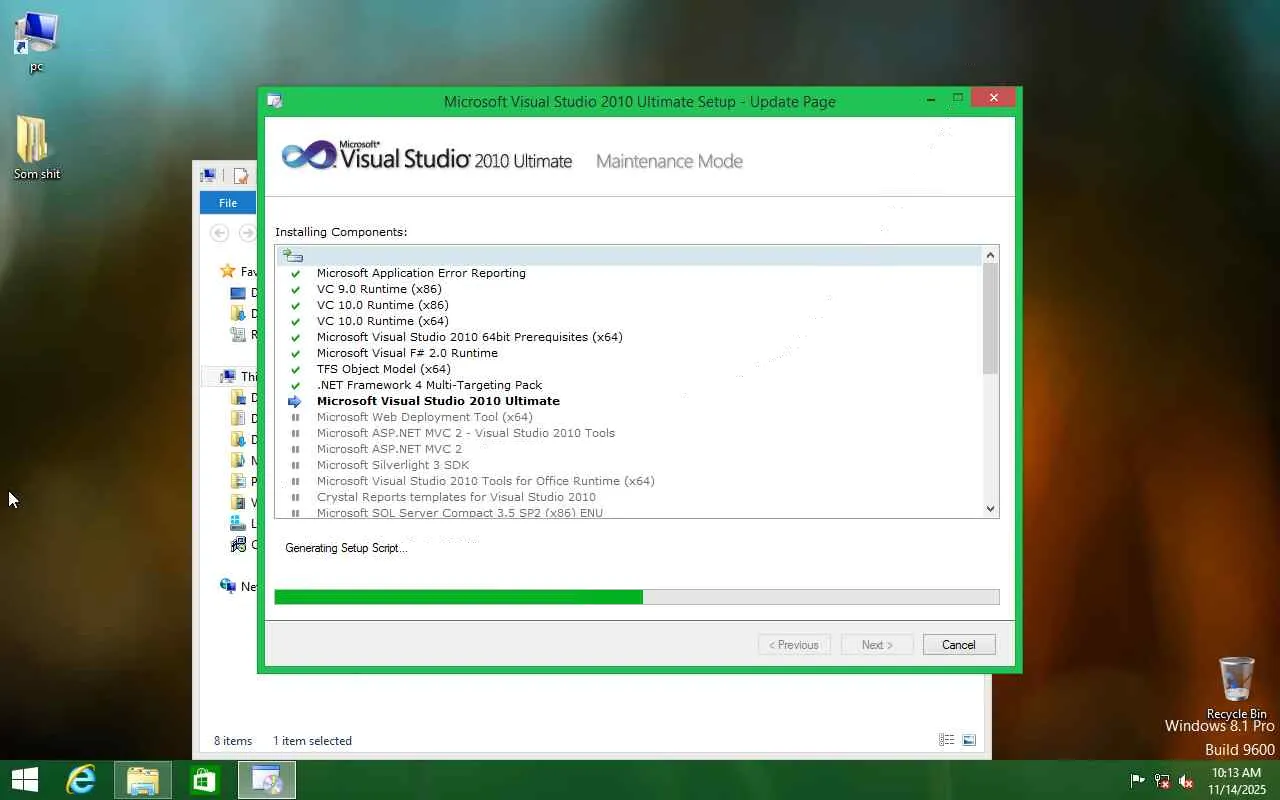Click the pending icon beside Microsoft Silverlight 3 SDK
Viewport: 1280px width, 800px height.
[x=295, y=465]
